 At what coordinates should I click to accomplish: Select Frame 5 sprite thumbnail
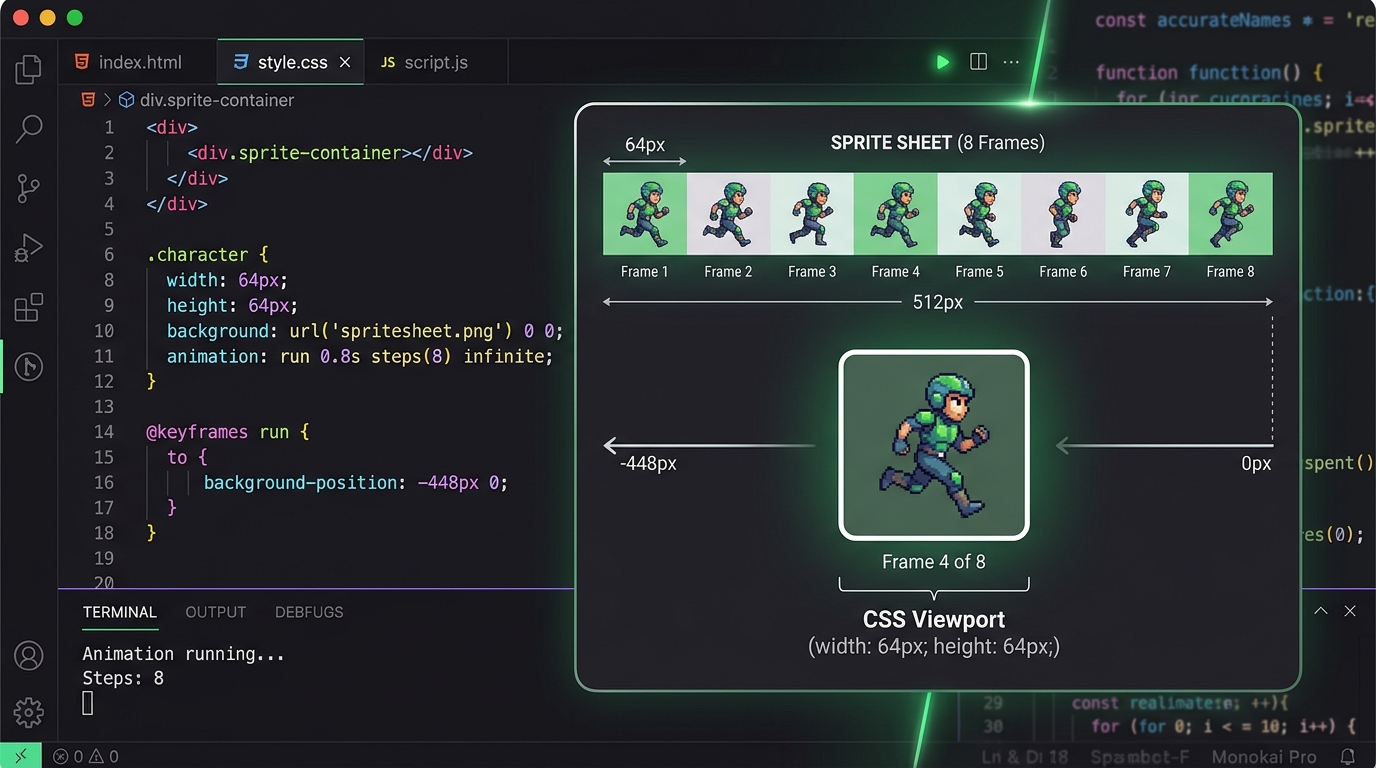(980, 214)
